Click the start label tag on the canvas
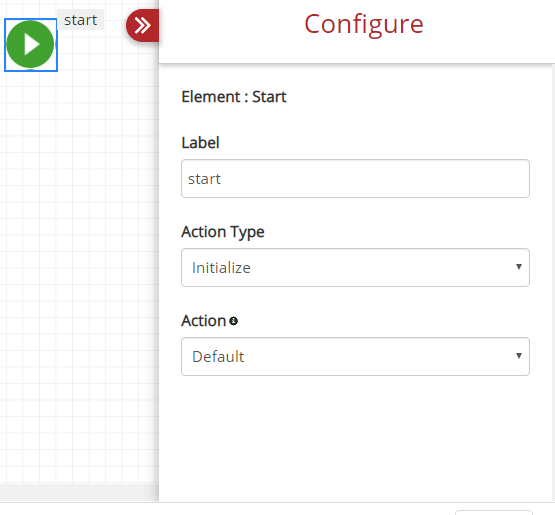The image size is (555, 515). (80, 20)
